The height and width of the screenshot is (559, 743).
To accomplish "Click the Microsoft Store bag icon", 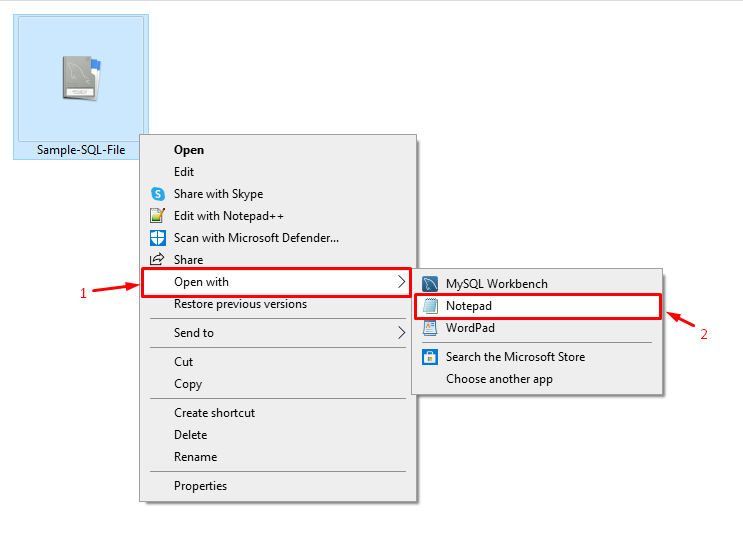I will tap(430, 357).
